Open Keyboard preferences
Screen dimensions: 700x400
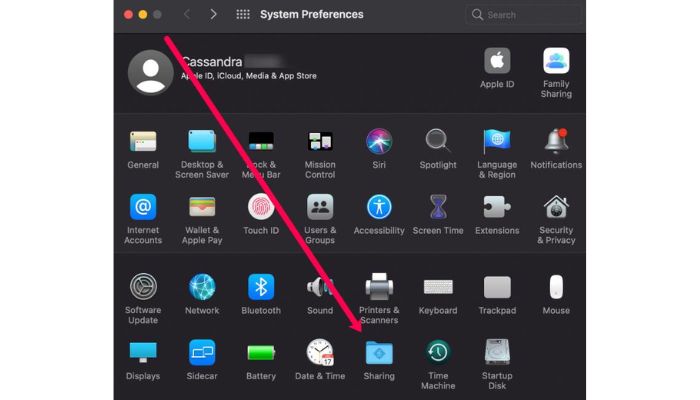[438, 287]
